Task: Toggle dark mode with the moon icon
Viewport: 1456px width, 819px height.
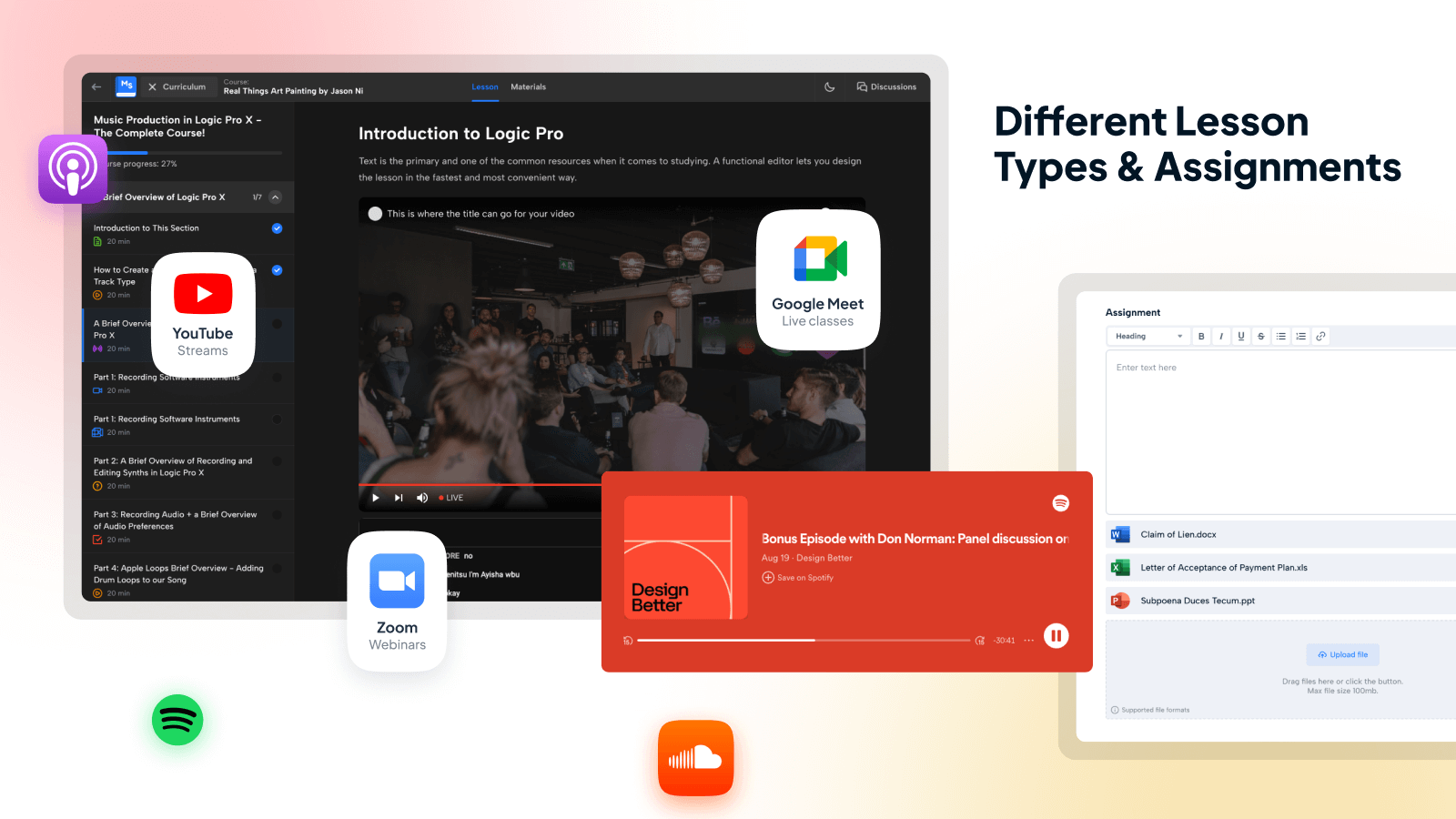Action: point(830,87)
